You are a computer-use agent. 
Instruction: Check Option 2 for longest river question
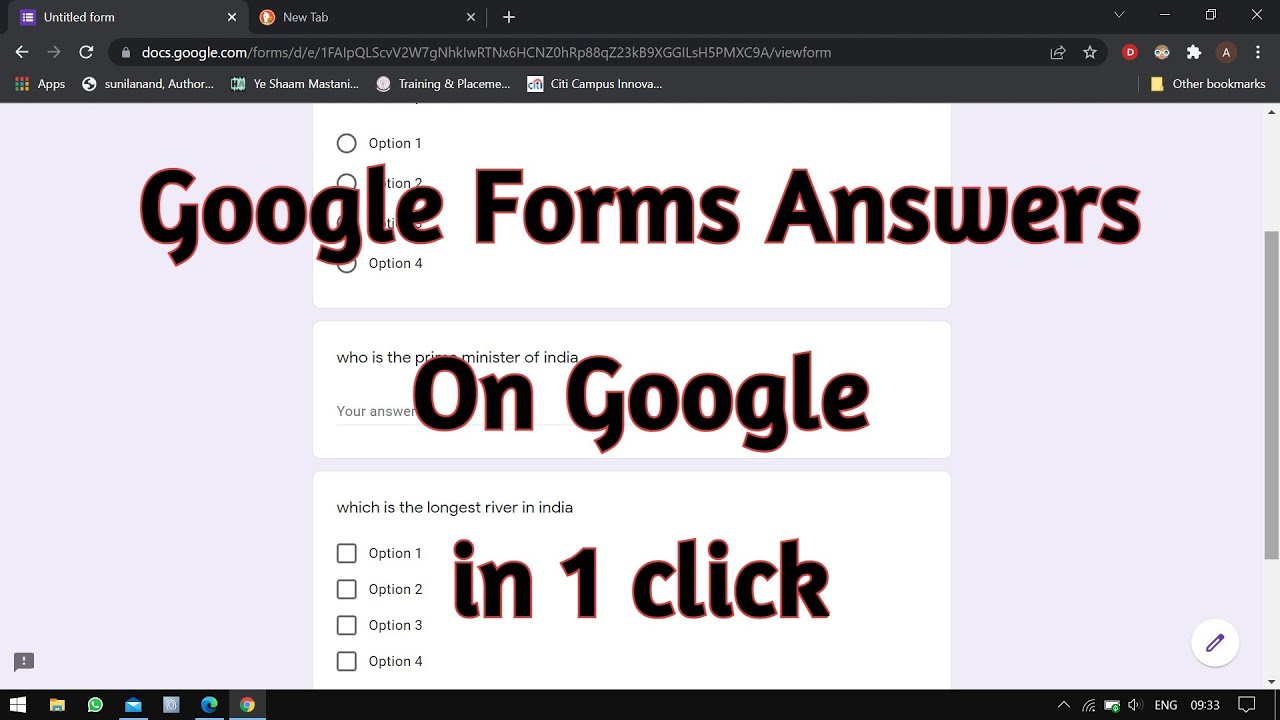point(347,589)
